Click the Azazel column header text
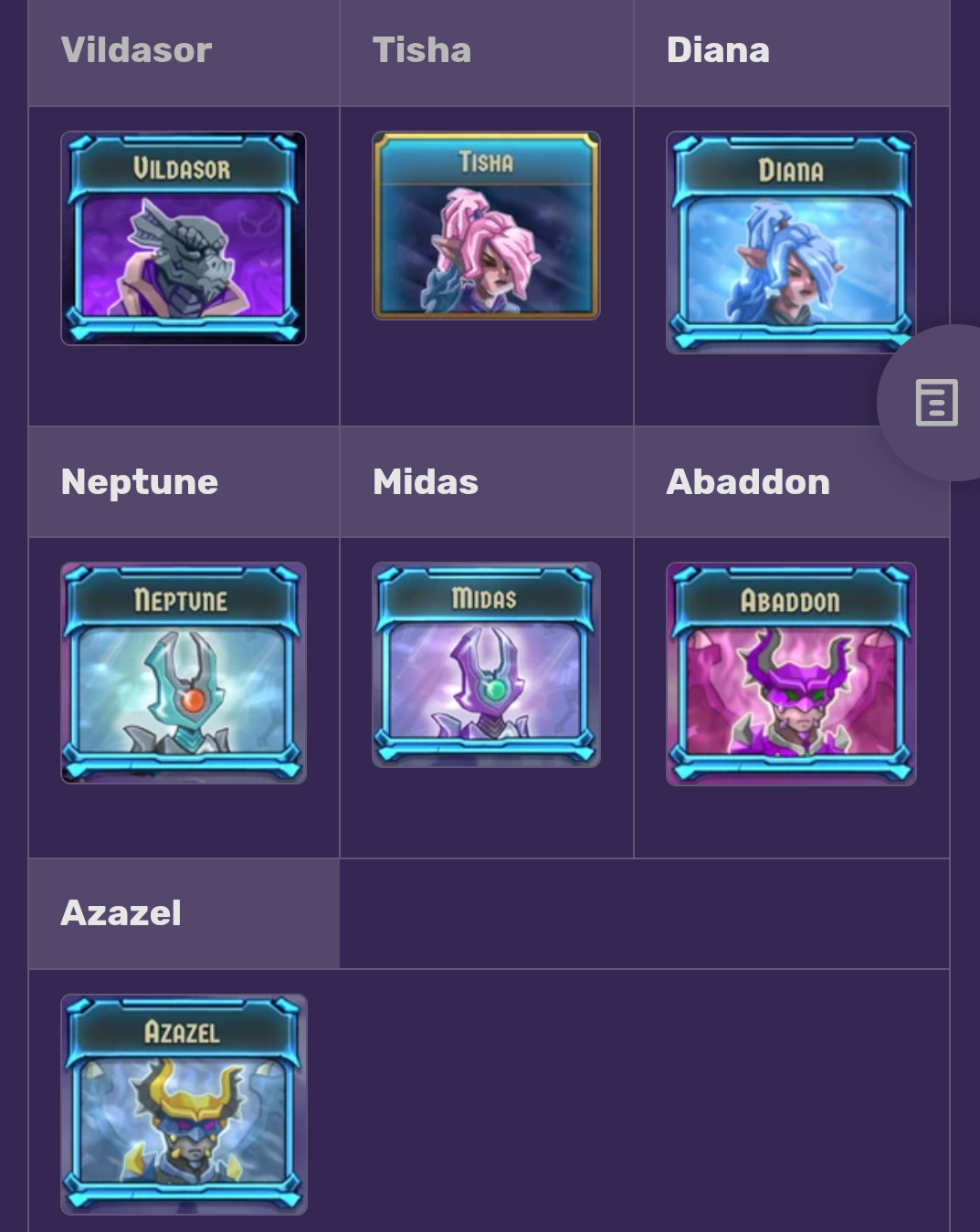The image size is (980, 1232). pos(121,913)
